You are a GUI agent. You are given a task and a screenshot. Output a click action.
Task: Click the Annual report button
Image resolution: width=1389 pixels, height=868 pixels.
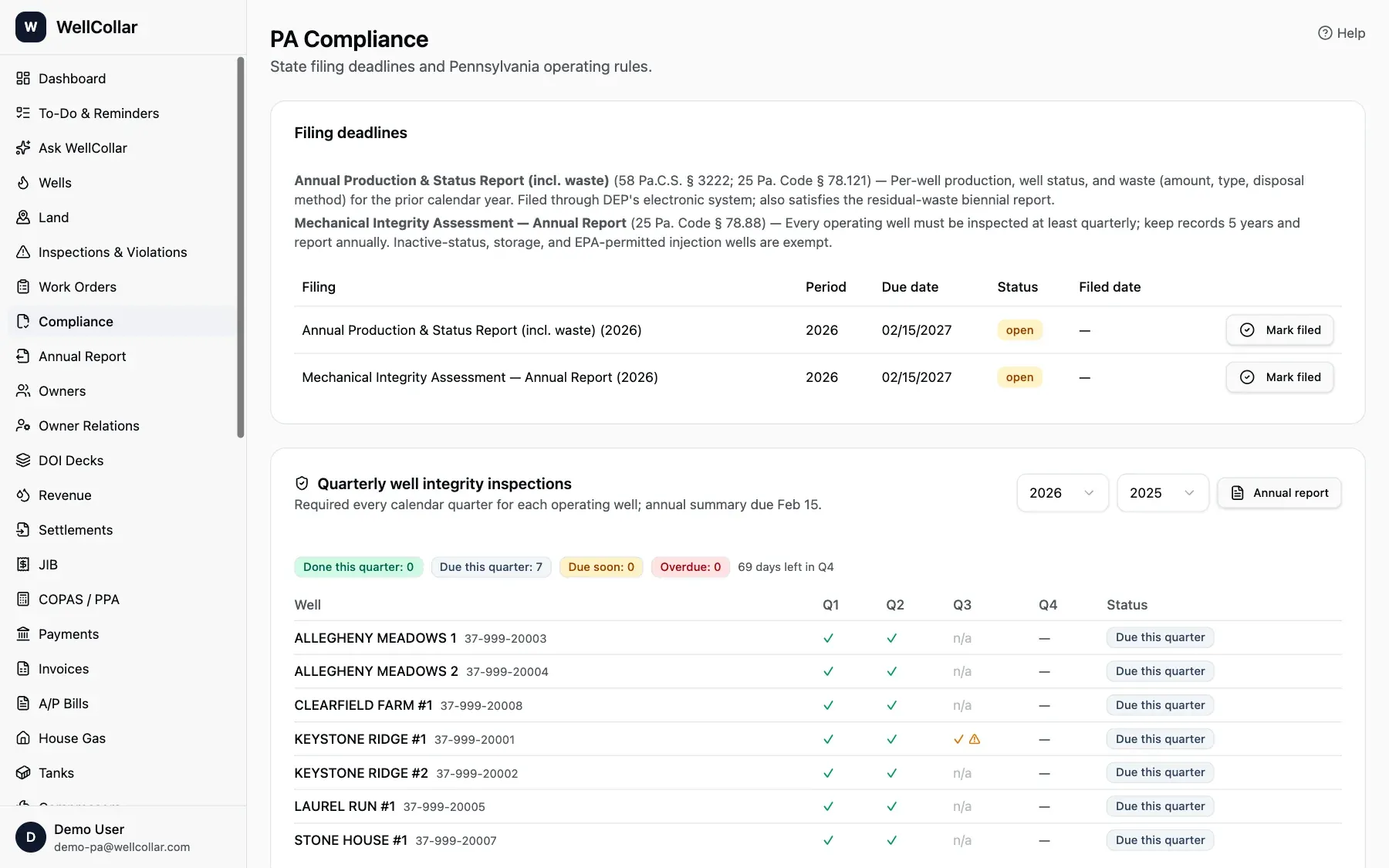point(1279,493)
